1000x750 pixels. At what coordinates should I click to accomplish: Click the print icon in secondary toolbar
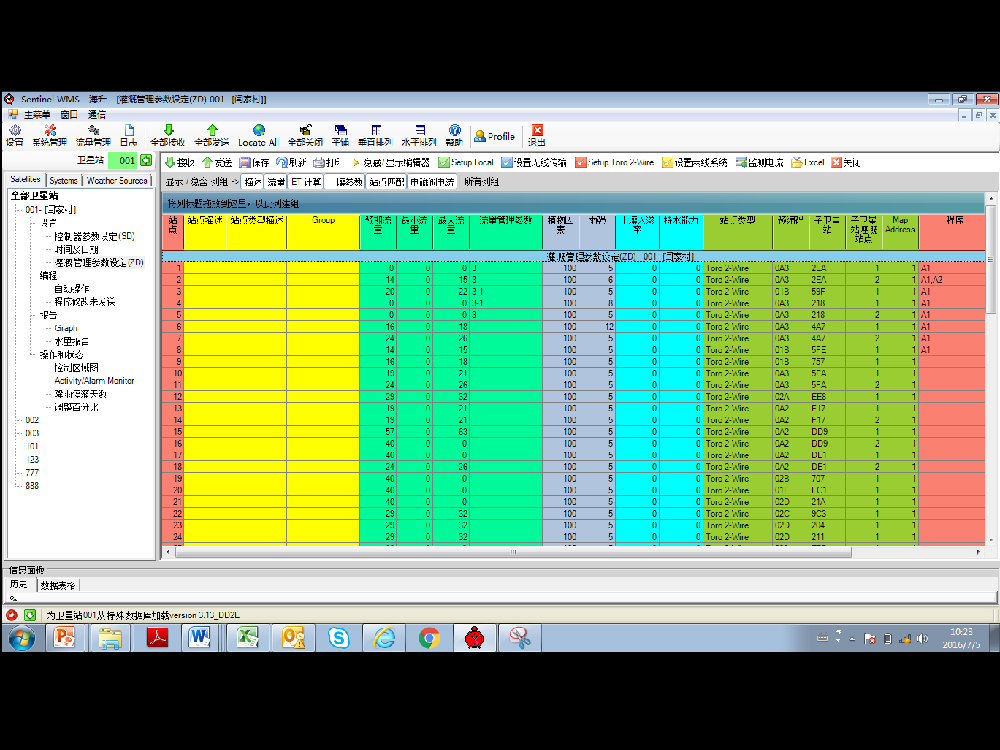(326, 162)
